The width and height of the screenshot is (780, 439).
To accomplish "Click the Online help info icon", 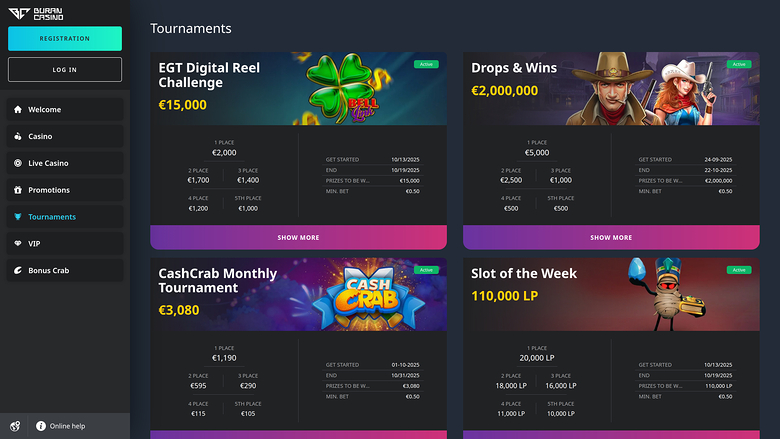I will tap(41, 426).
